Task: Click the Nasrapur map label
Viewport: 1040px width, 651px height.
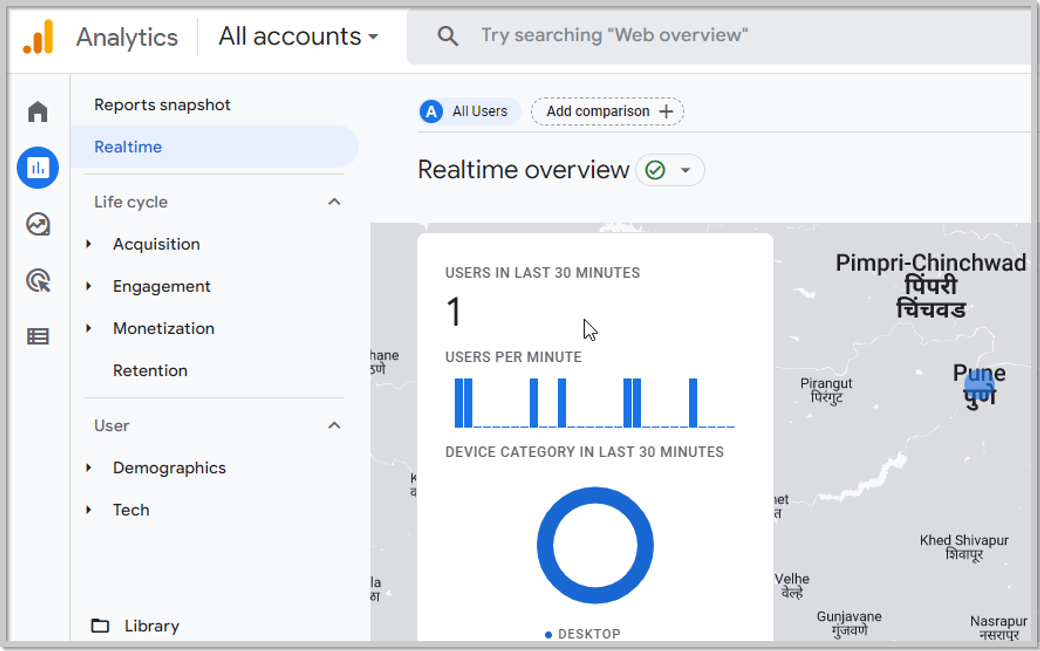Action: (x=998, y=627)
